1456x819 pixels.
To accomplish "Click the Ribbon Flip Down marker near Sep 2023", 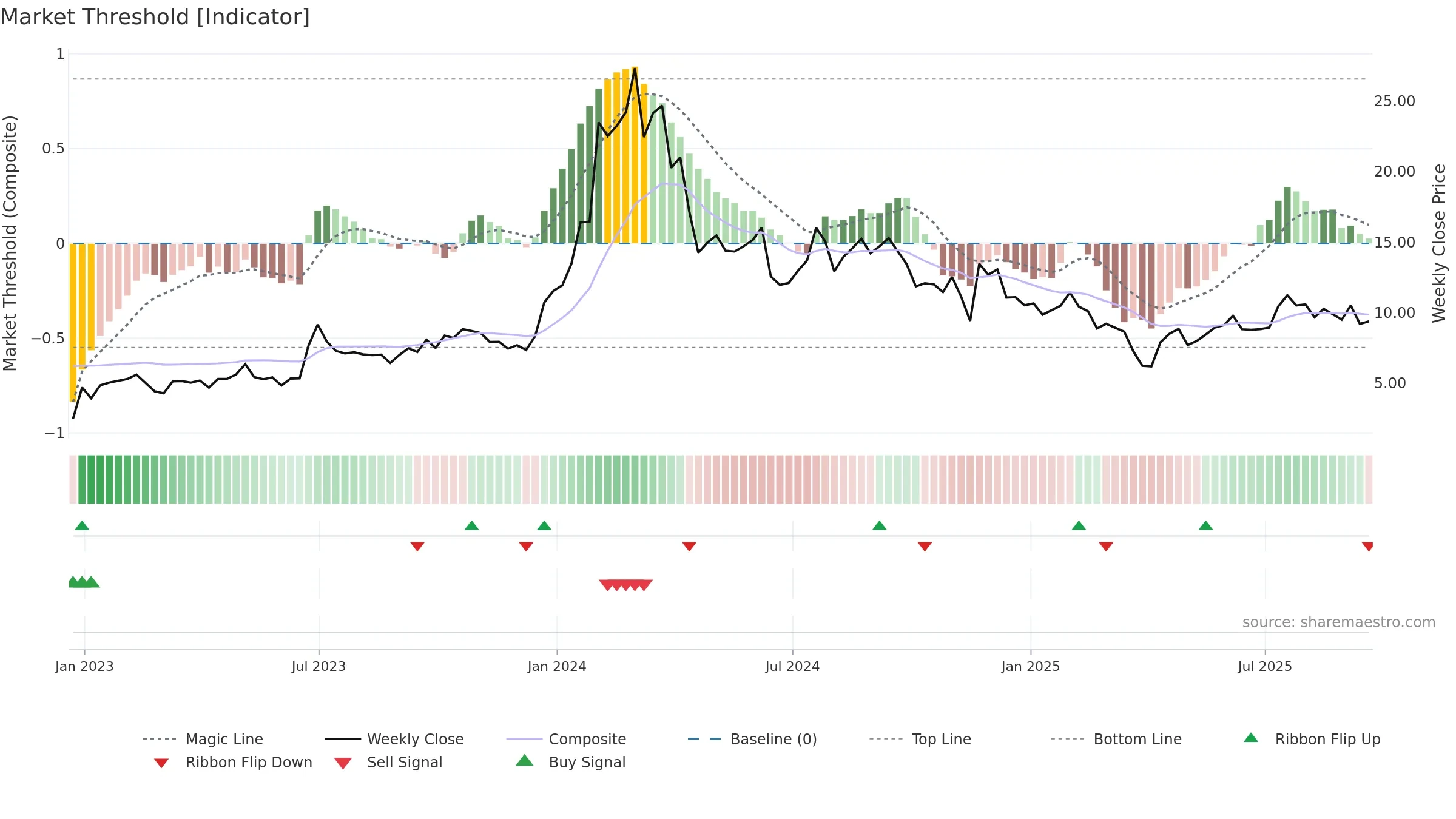I will 417,546.
